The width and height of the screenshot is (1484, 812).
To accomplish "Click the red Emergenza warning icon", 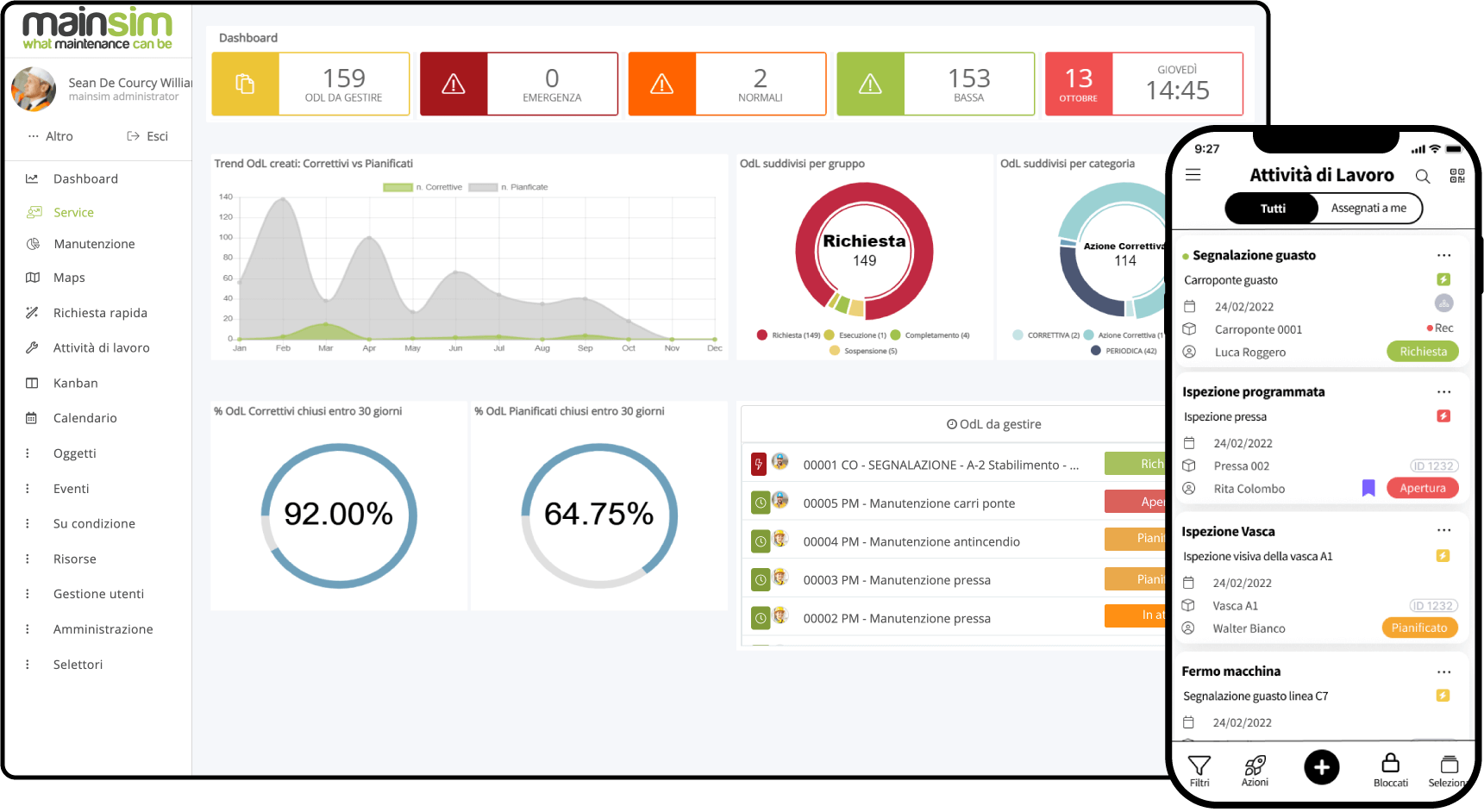I will (x=454, y=84).
